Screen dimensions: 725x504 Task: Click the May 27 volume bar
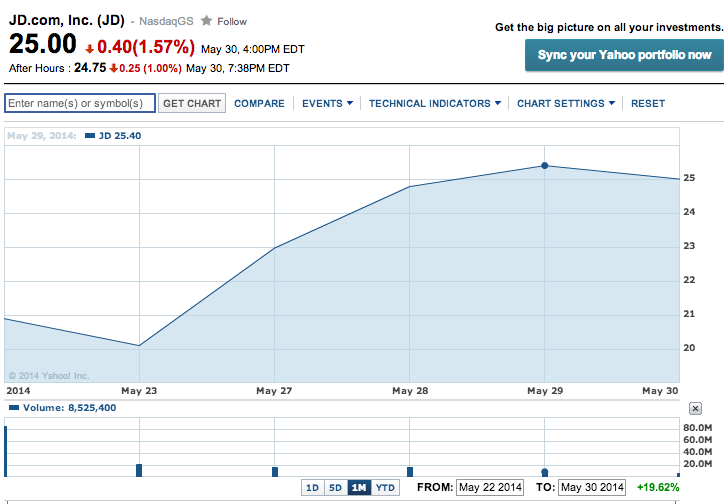(275, 472)
